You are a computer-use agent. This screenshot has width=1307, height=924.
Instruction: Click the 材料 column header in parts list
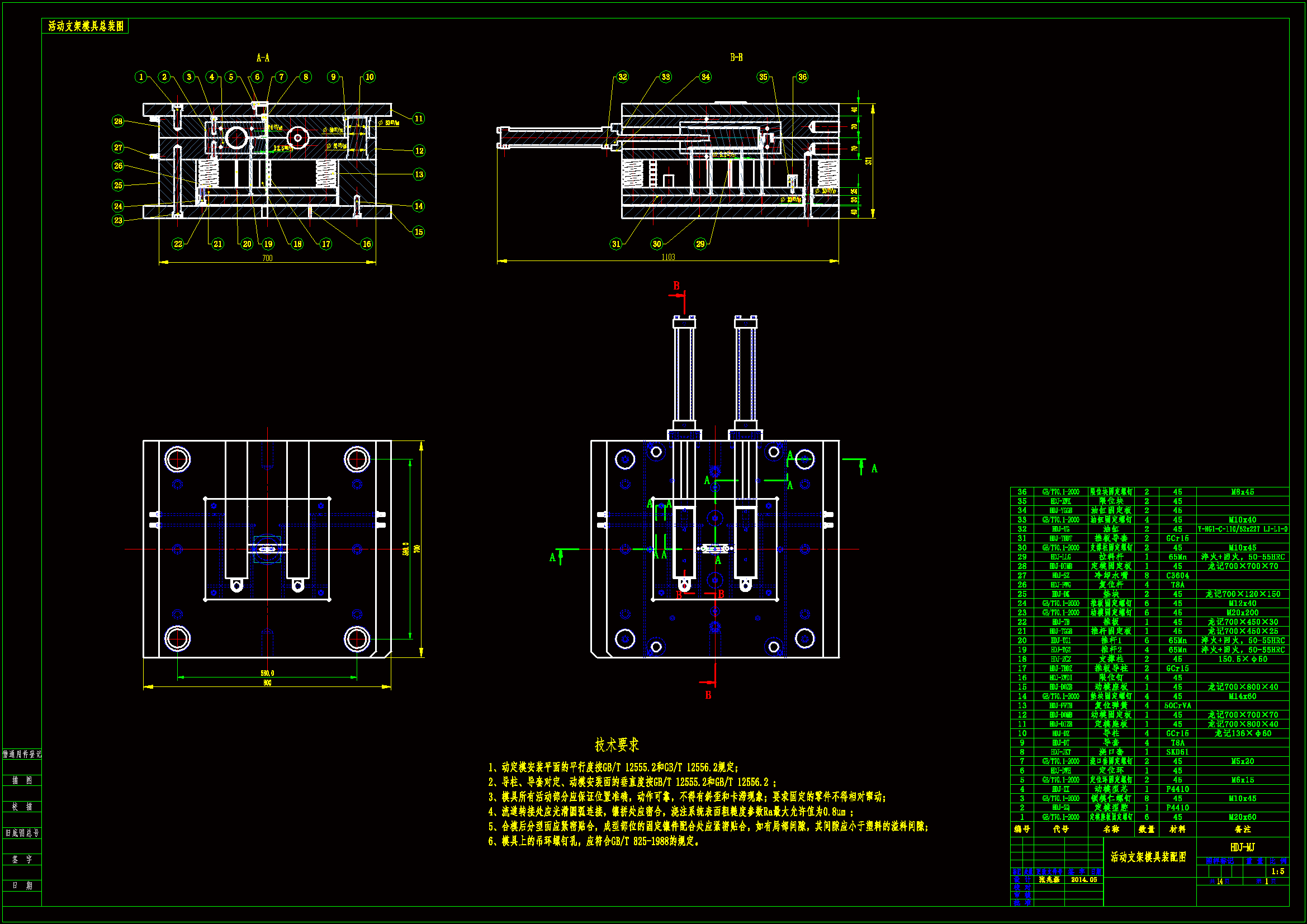point(1177,829)
